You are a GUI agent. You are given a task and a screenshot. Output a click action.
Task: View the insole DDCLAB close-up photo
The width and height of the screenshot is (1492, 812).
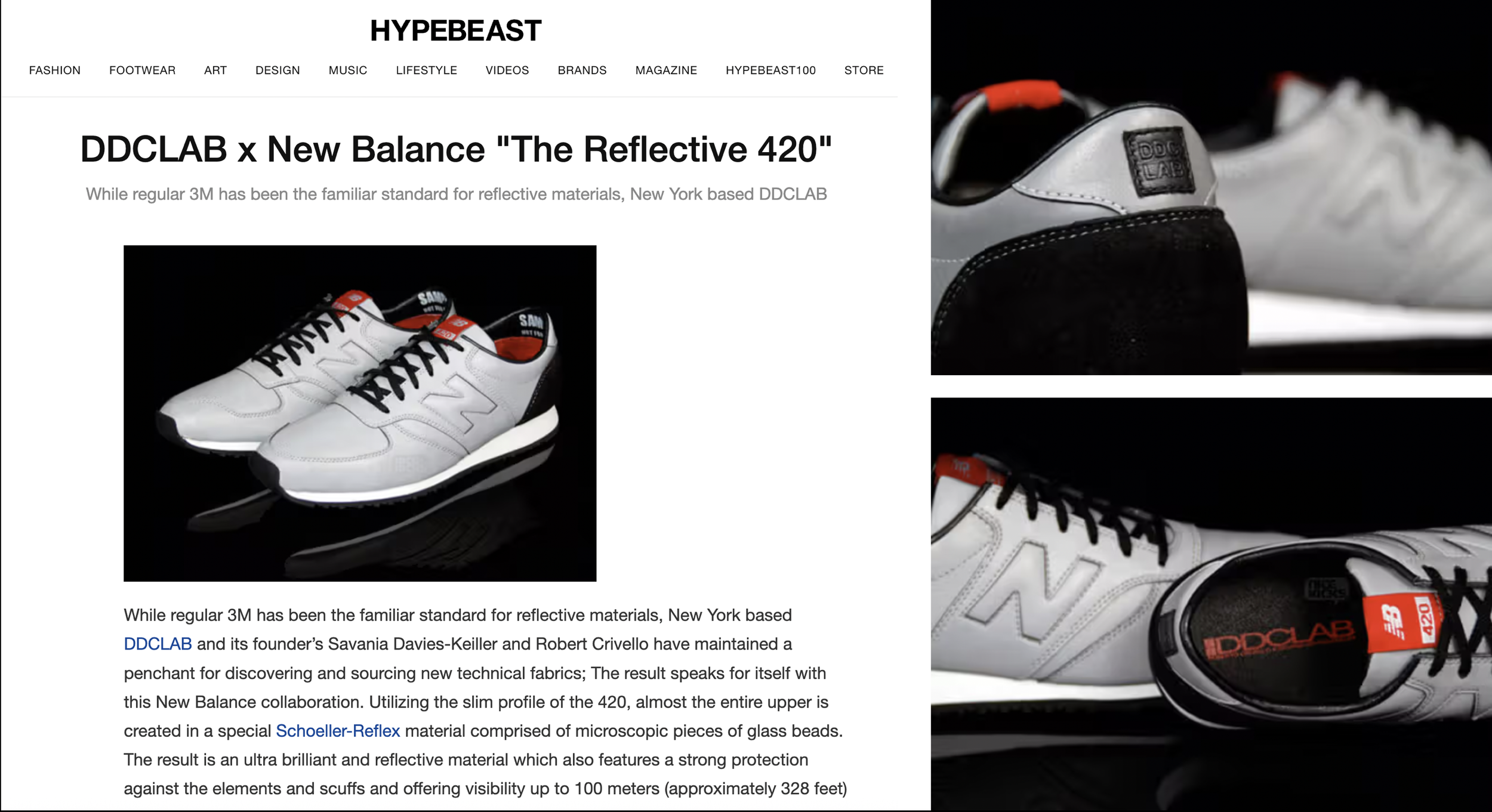(x=1211, y=604)
